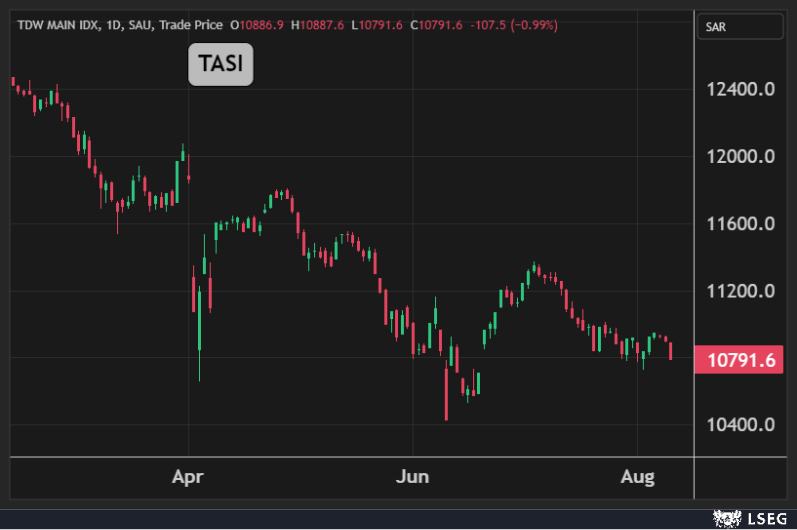Click the current price tag 10791.6

pos(740,360)
